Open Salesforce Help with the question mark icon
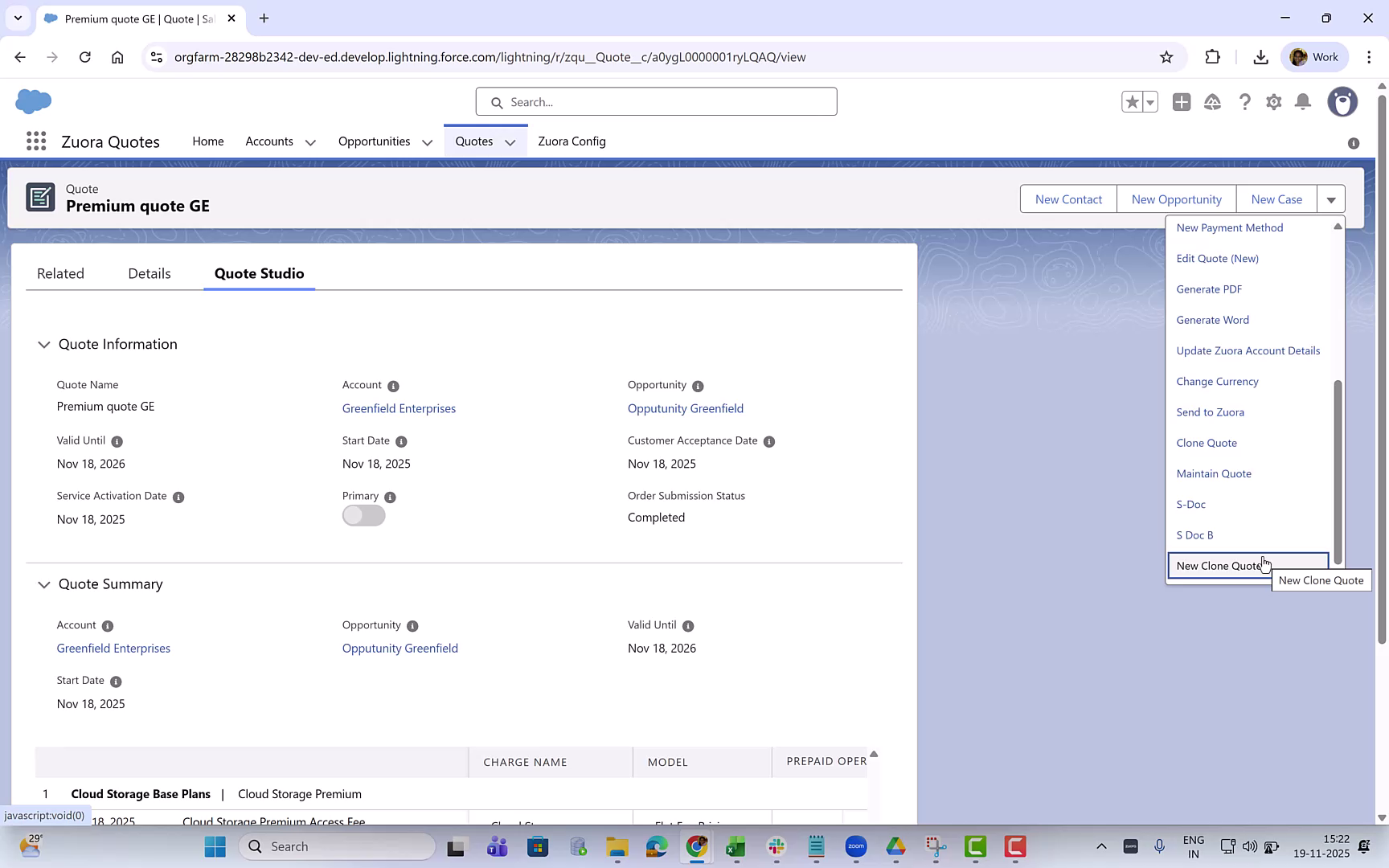 click(1245, 102)
